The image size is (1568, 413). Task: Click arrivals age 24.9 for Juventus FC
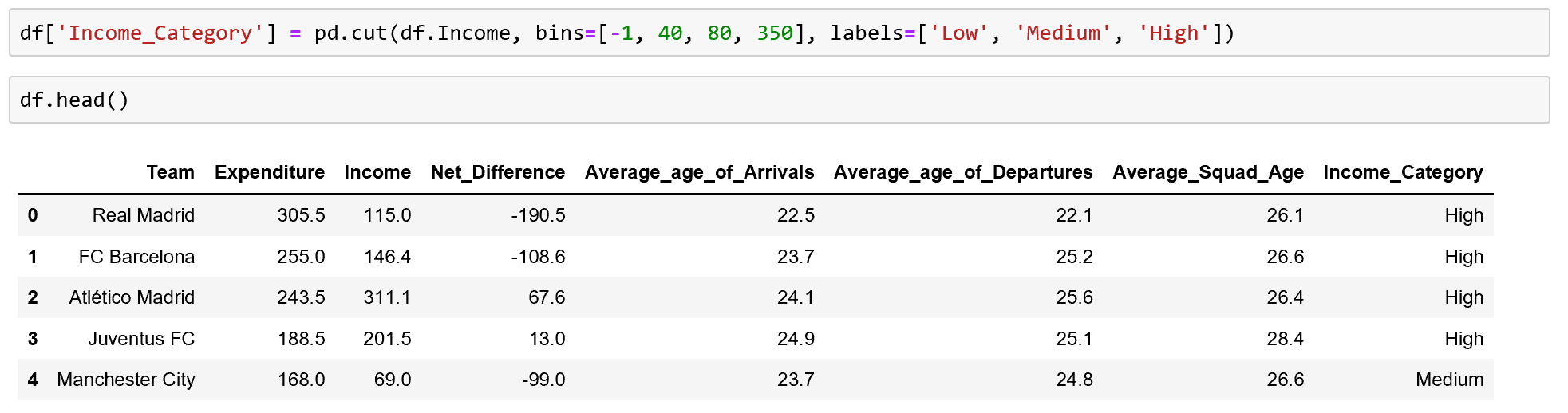796,339
